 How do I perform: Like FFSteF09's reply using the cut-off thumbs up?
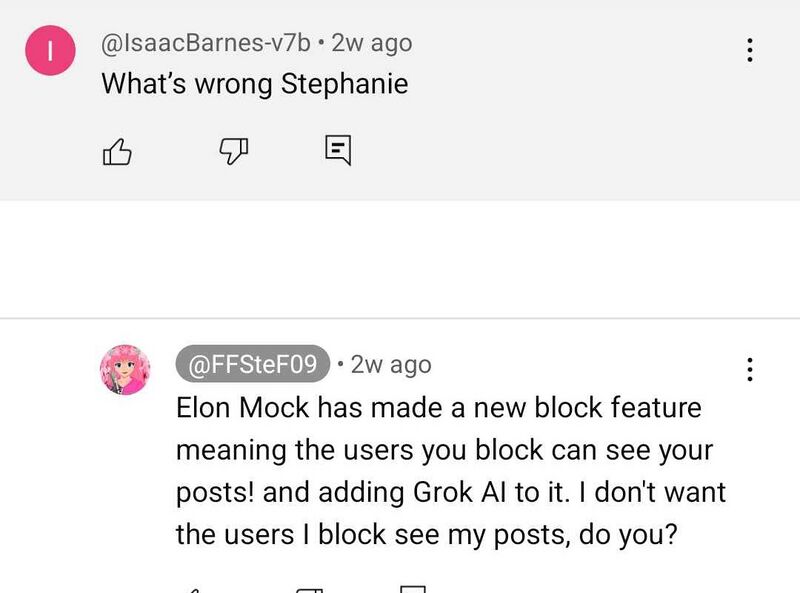click(x=192, y=588)
